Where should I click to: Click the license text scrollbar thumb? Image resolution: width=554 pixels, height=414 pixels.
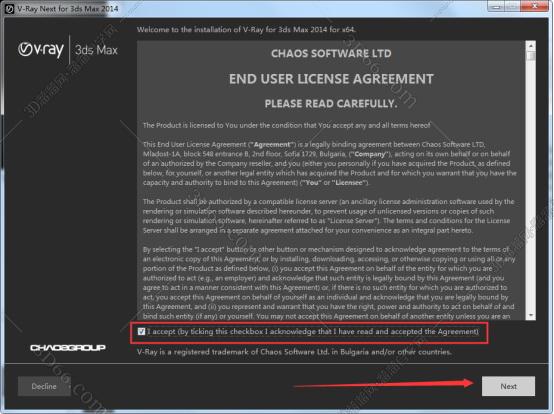coord(530,55)
